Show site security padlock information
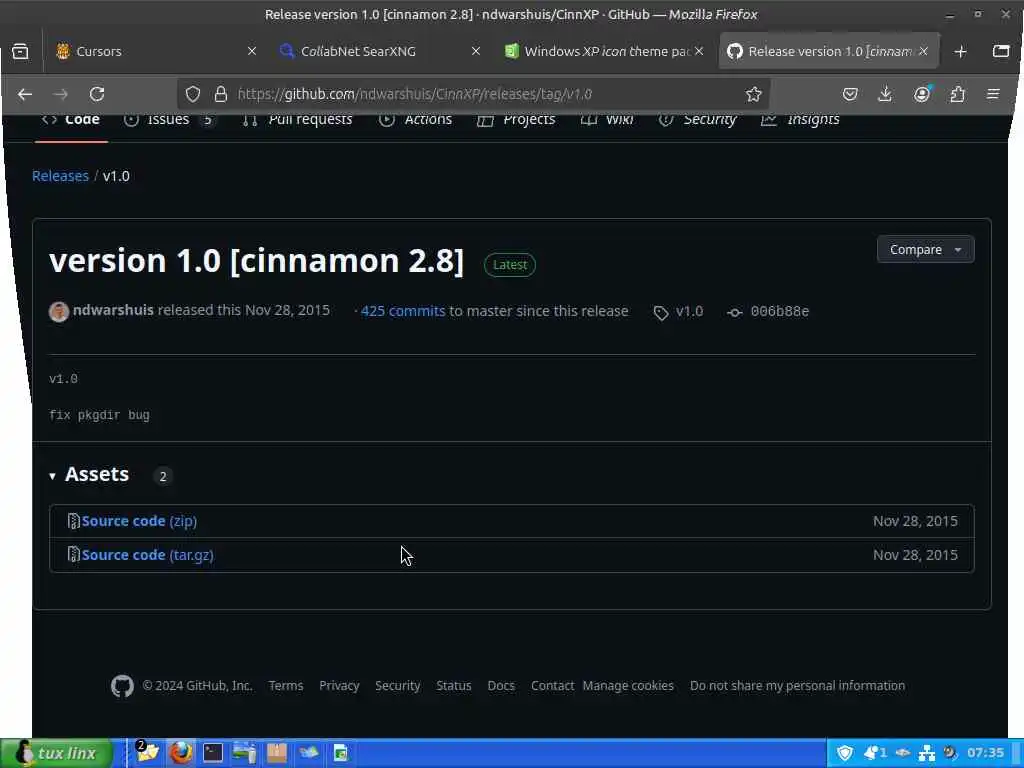This screenshot has width=1024, height=768. click(x=221, y=94)
